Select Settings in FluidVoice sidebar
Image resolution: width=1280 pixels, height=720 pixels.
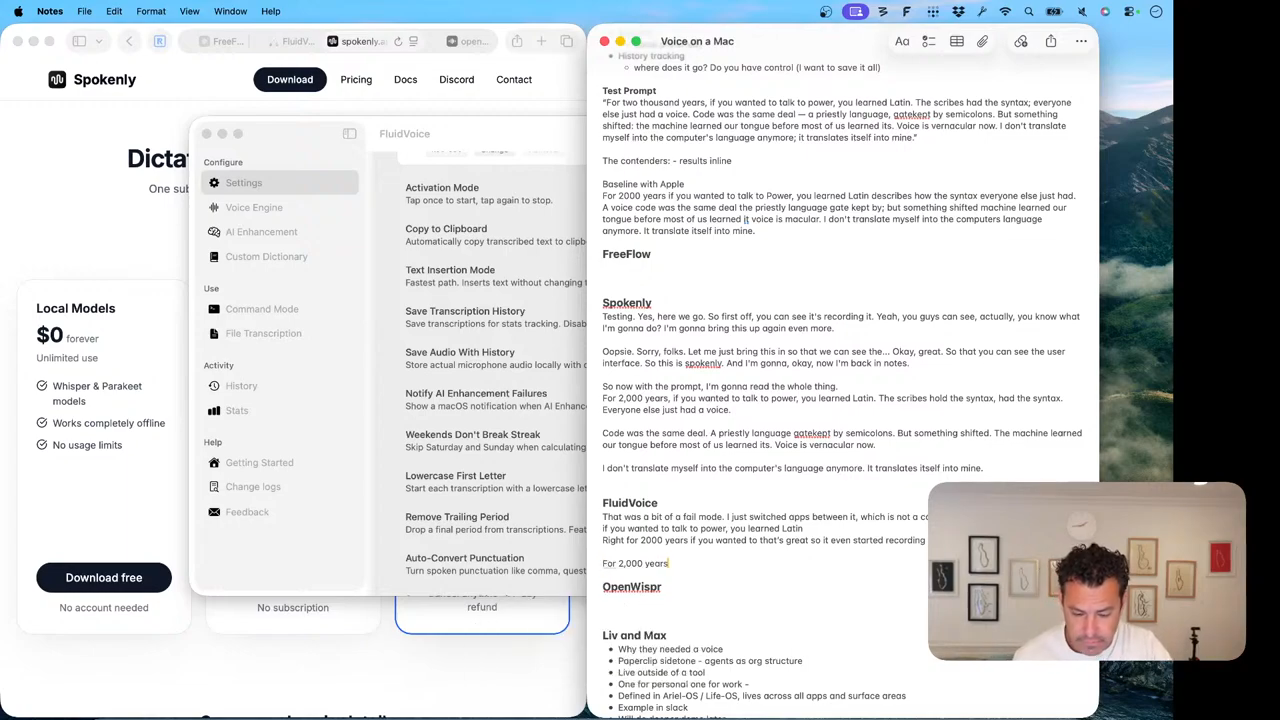[x=280, y=183]
